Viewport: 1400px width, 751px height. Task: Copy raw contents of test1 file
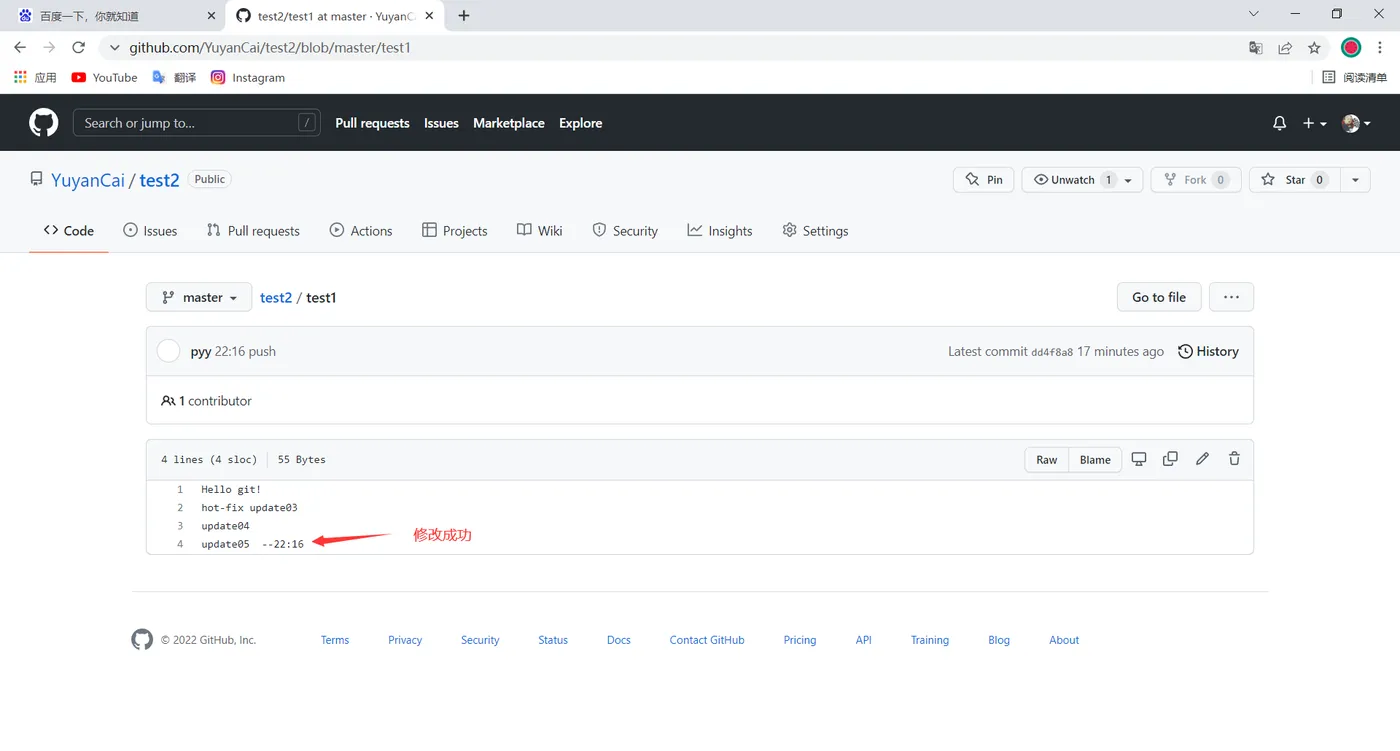(x=1170, y=459)
